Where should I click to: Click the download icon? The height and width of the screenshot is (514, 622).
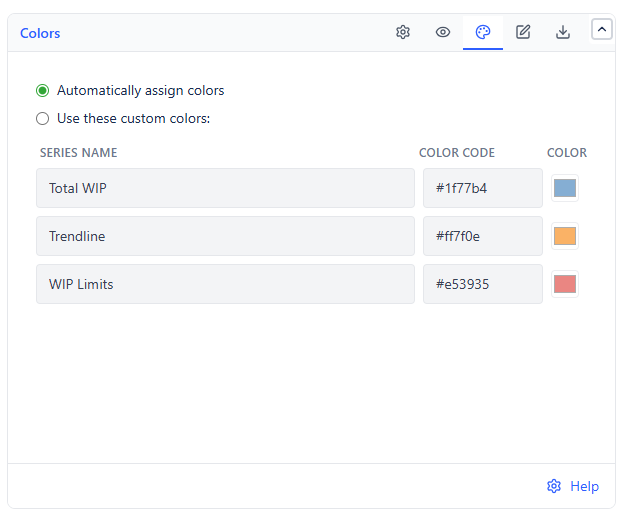click(x=562, y=32)
